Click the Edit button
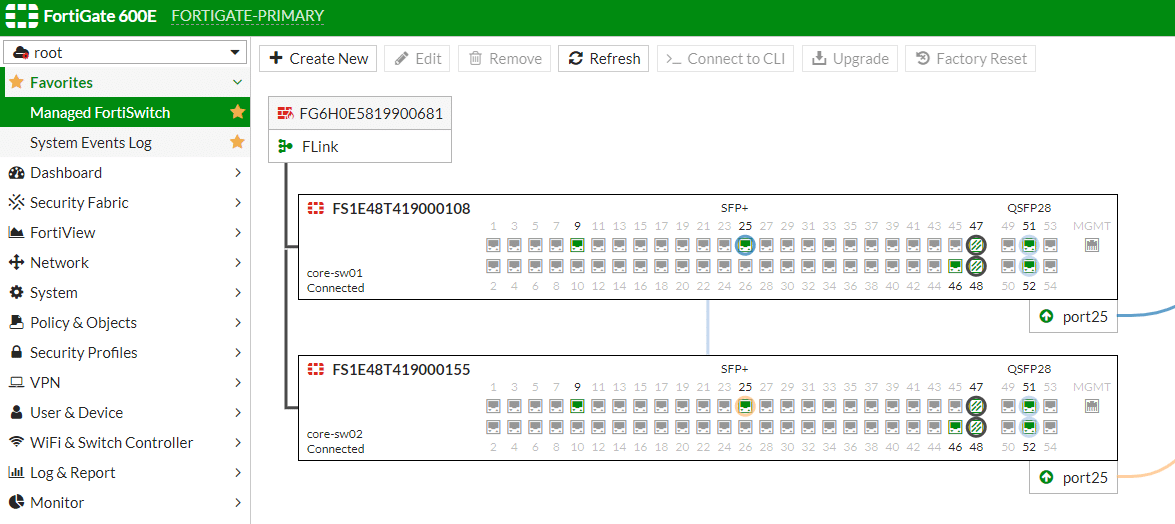Viewport: 1175px width, 524px height. (417, 58)
